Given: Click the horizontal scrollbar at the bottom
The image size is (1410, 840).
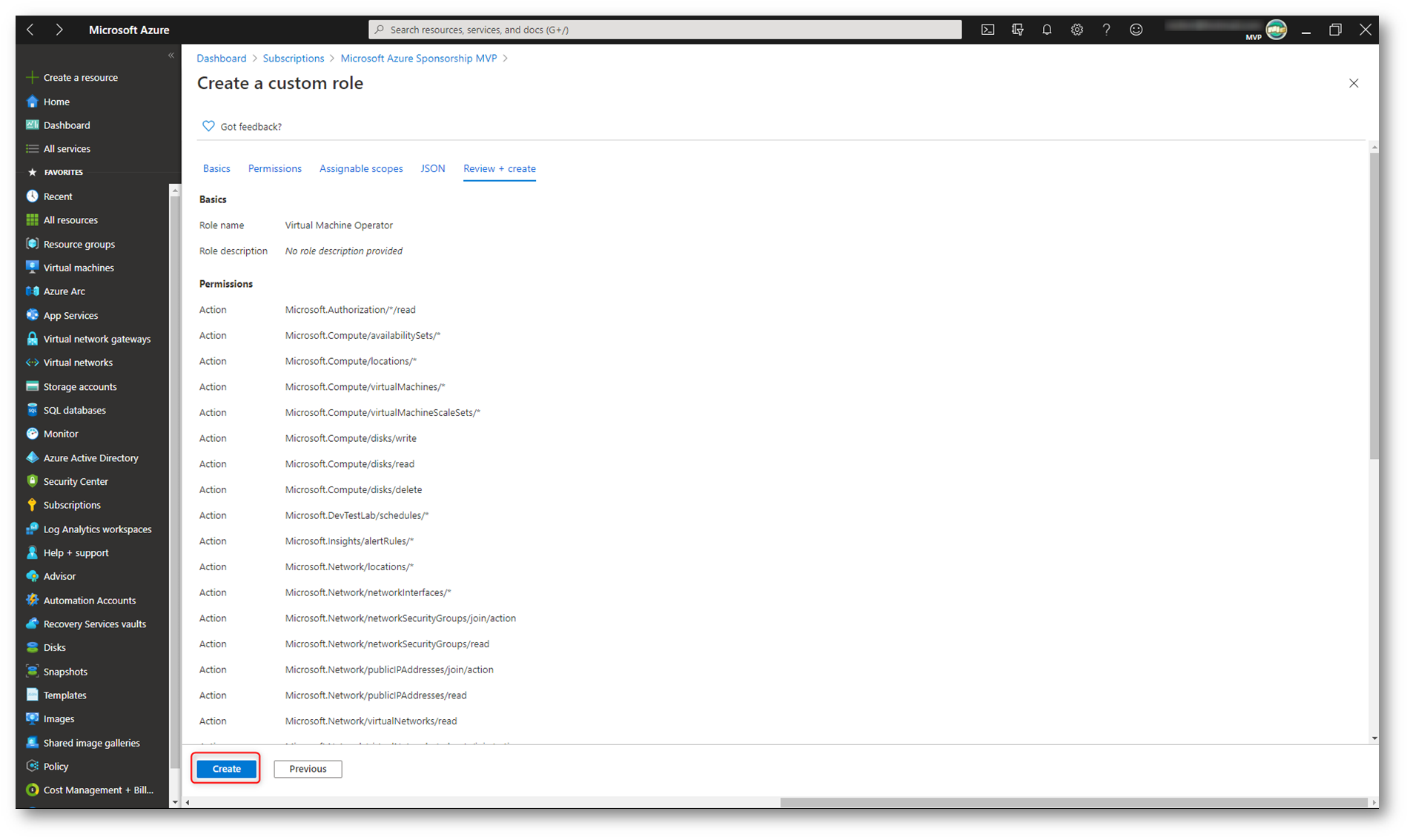Looking at the screenshot, I should point(1073,802).
